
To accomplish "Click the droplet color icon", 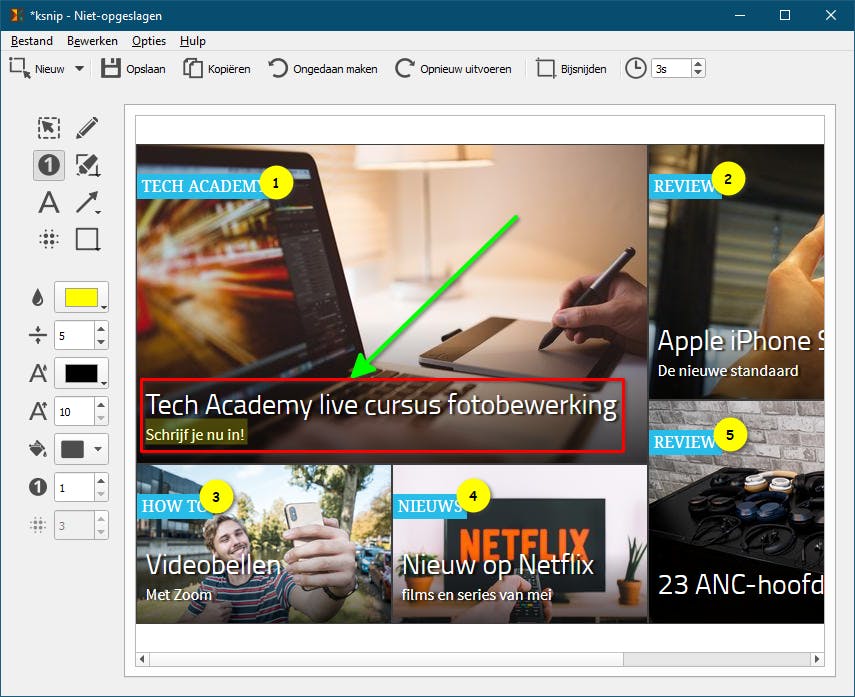I will [x=38, y=297].
